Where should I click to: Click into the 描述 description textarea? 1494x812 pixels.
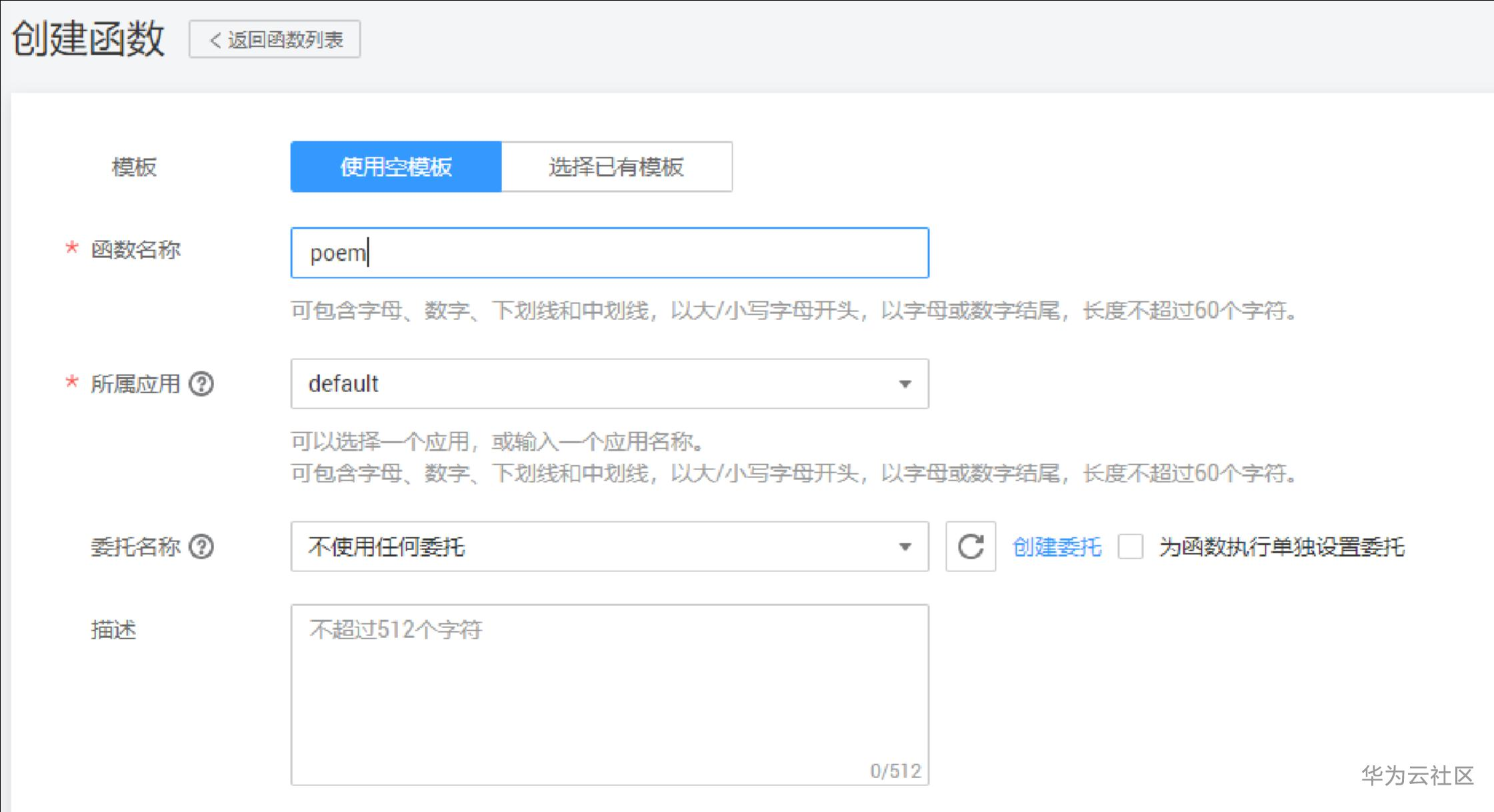click(x=609, y=693)
